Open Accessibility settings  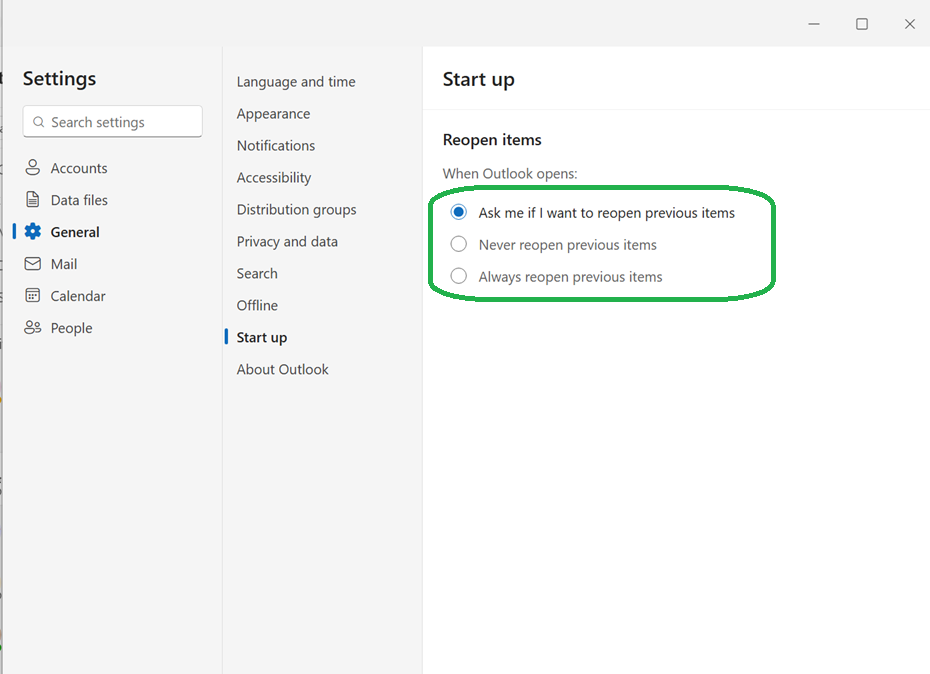pos(274,178)
